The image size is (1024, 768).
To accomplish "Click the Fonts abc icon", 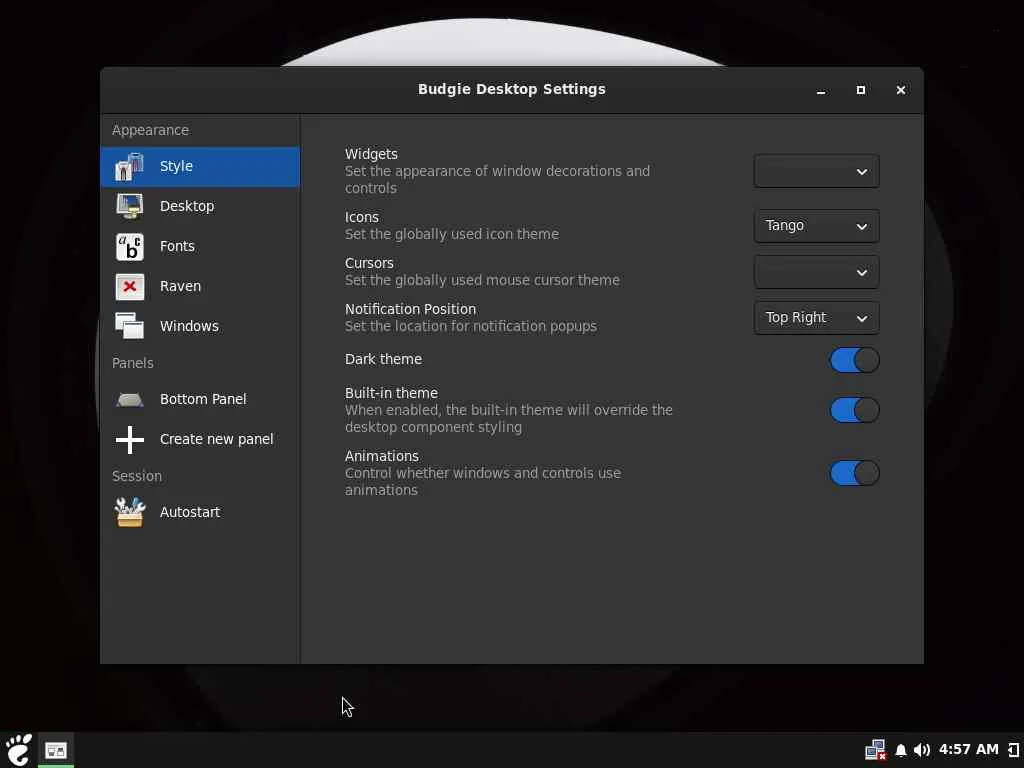I will tap(129, 247).
